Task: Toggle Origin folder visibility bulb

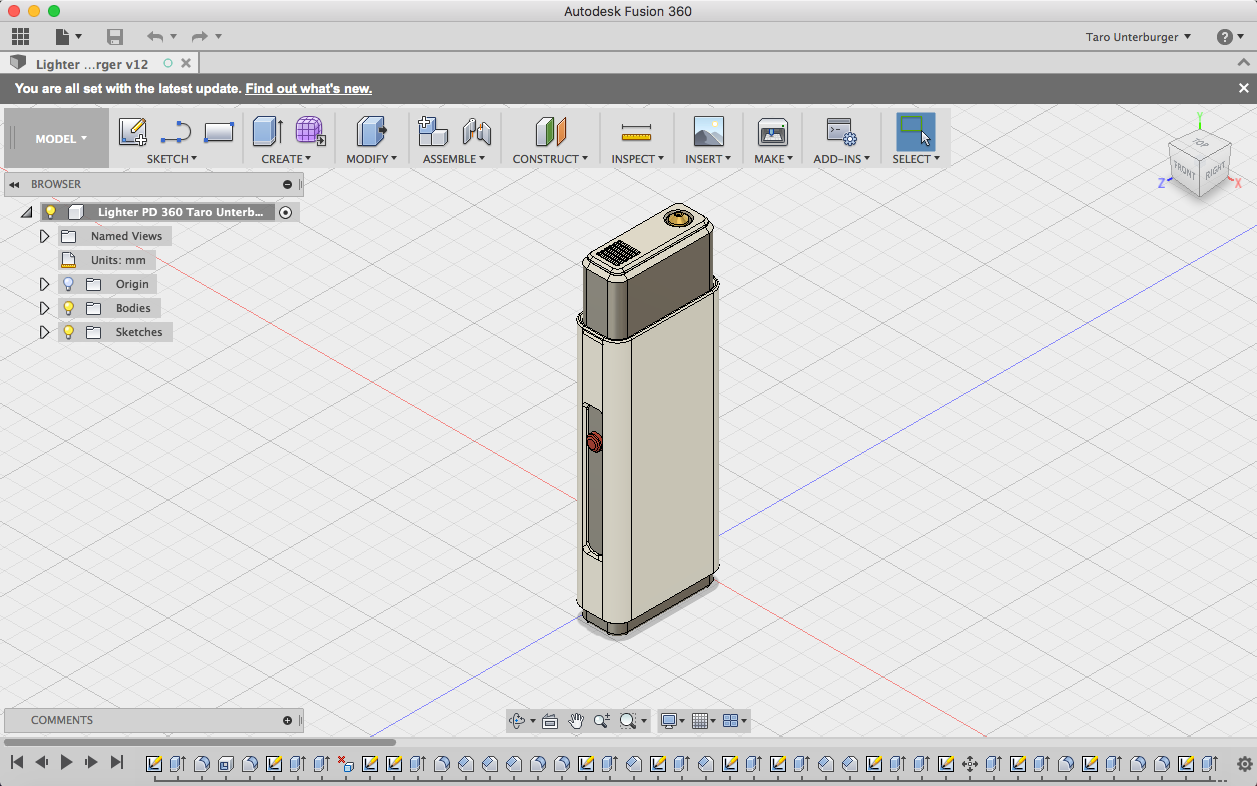Action: [x=69, y=284]
